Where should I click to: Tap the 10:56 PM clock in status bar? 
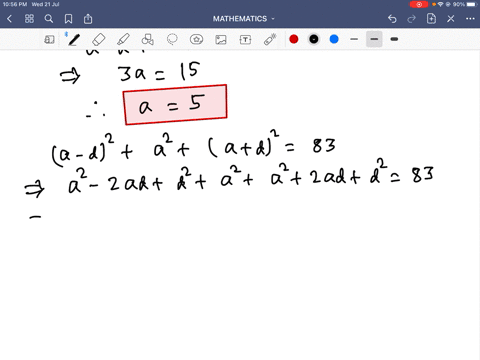pos(15,4)
